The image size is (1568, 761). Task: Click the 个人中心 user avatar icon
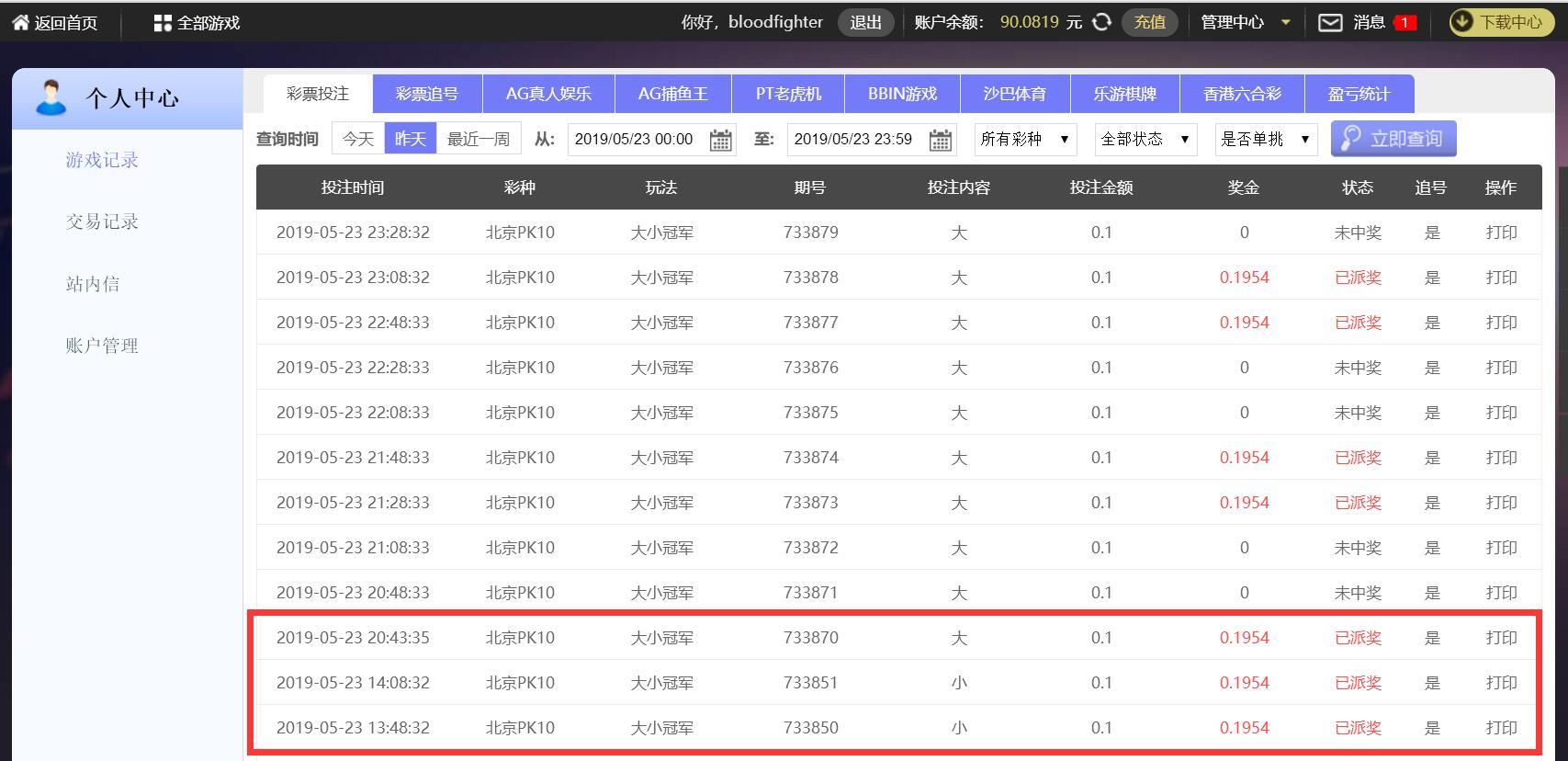51,97
